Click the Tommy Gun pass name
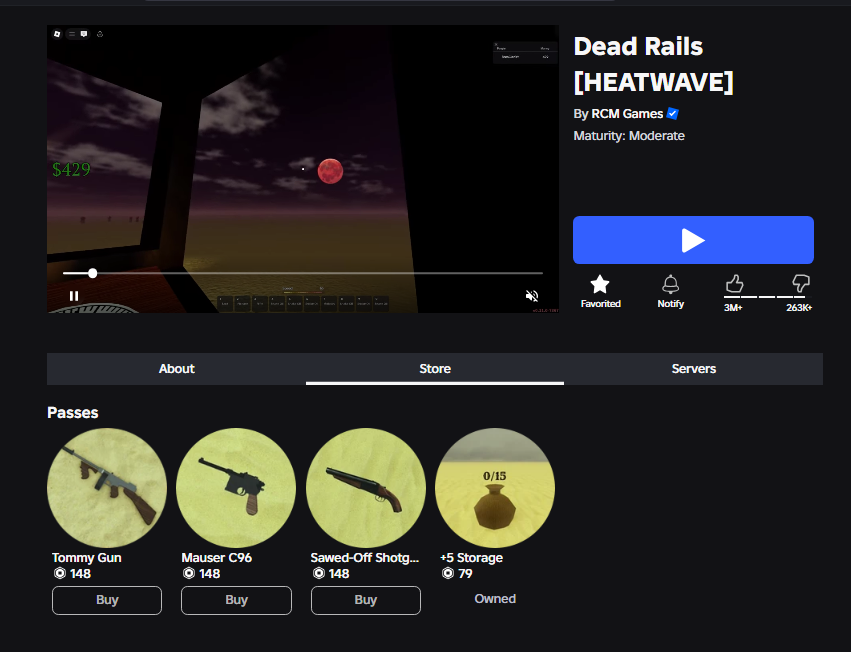This screenshot has height=652, width=851. pyautogui.click(x=87, y=558)
